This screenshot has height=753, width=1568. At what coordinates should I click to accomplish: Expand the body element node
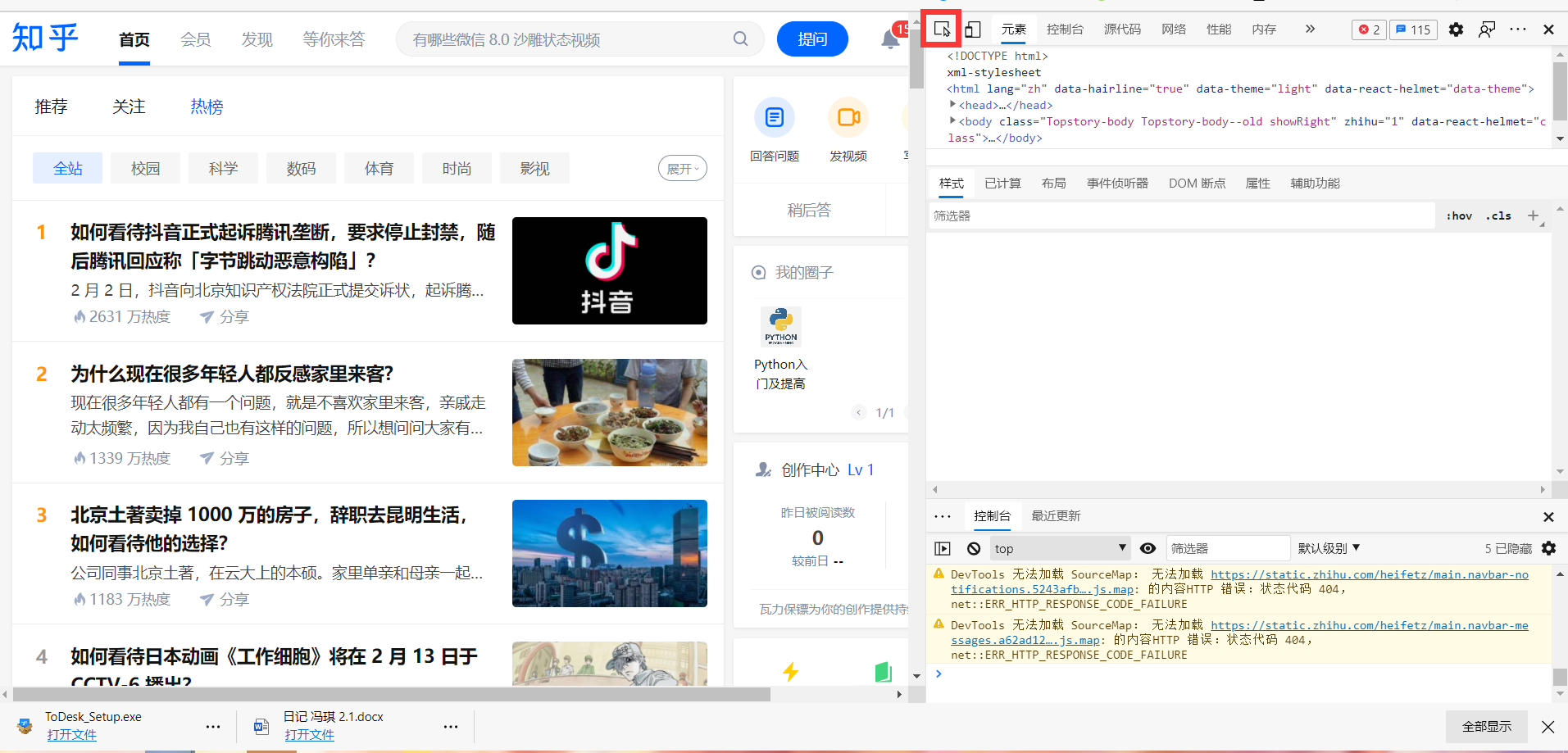(953, 121)
